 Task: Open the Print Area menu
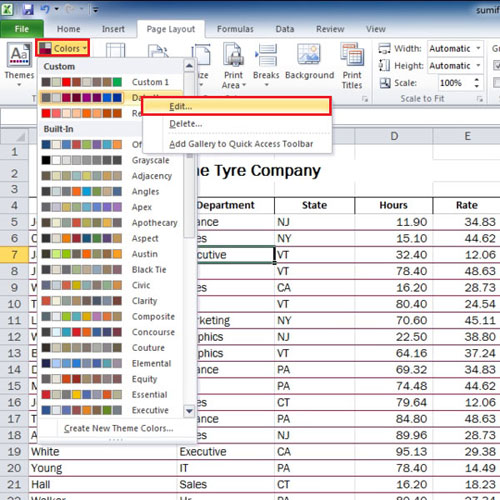233,66
